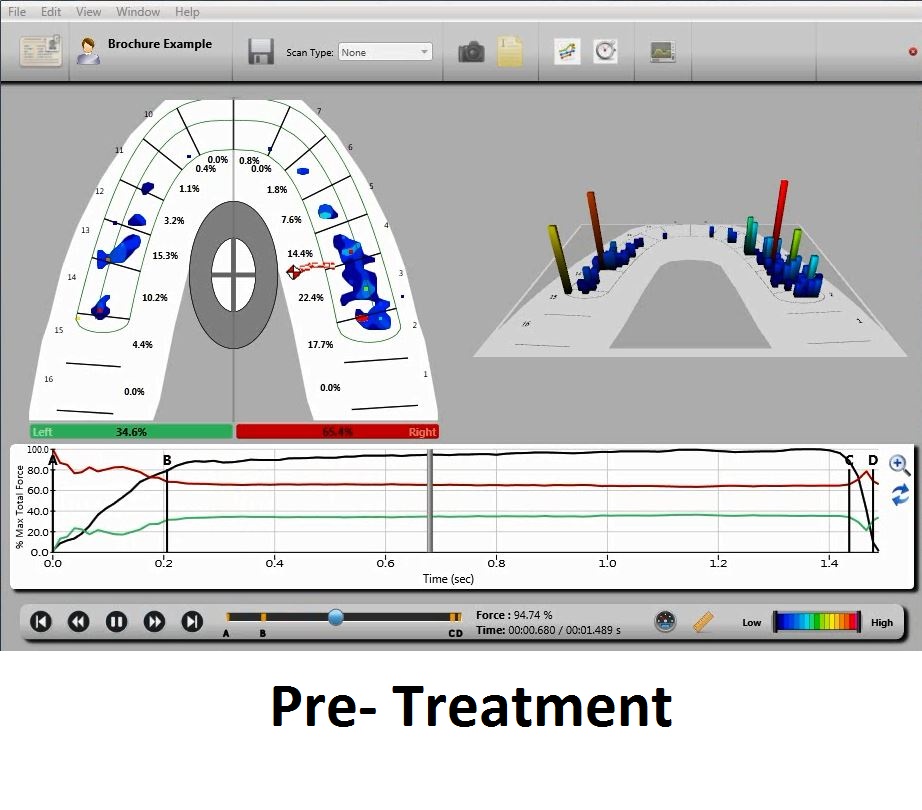The image size is (922, 810).
Task: Open the Window menu
Action: click(138, 12)
